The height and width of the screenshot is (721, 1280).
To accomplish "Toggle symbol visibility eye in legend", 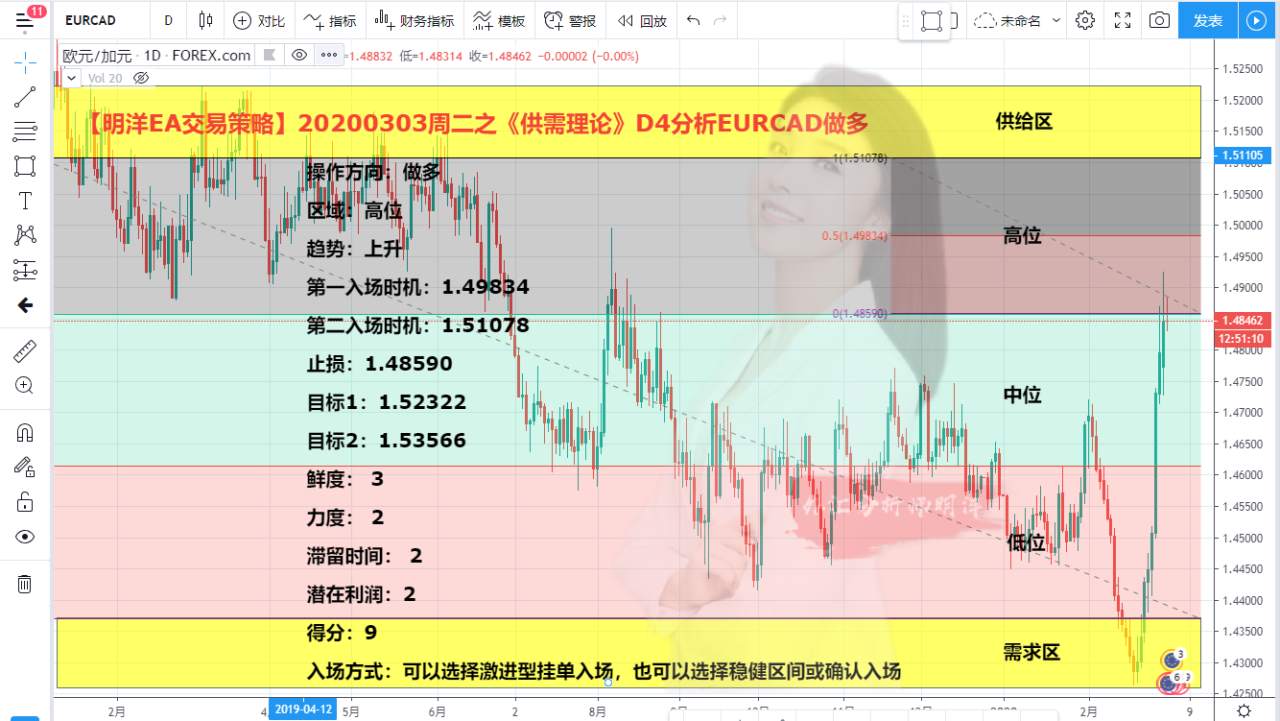I will tap(299, 55).
